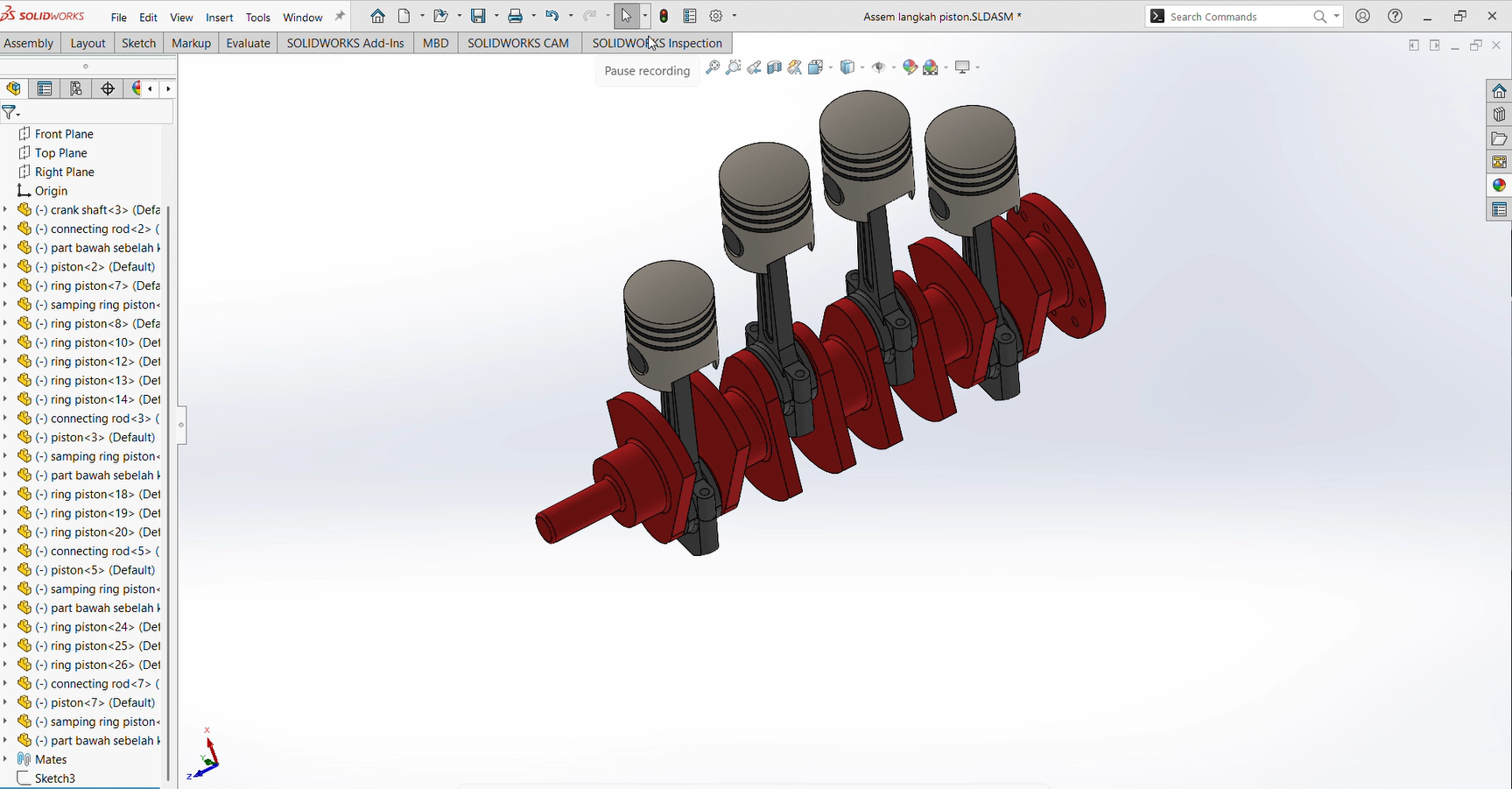Open the SOLIDWORKS Welcome home icon
Viewport: 1512px width, 789px height.
(x=377, y=17)
